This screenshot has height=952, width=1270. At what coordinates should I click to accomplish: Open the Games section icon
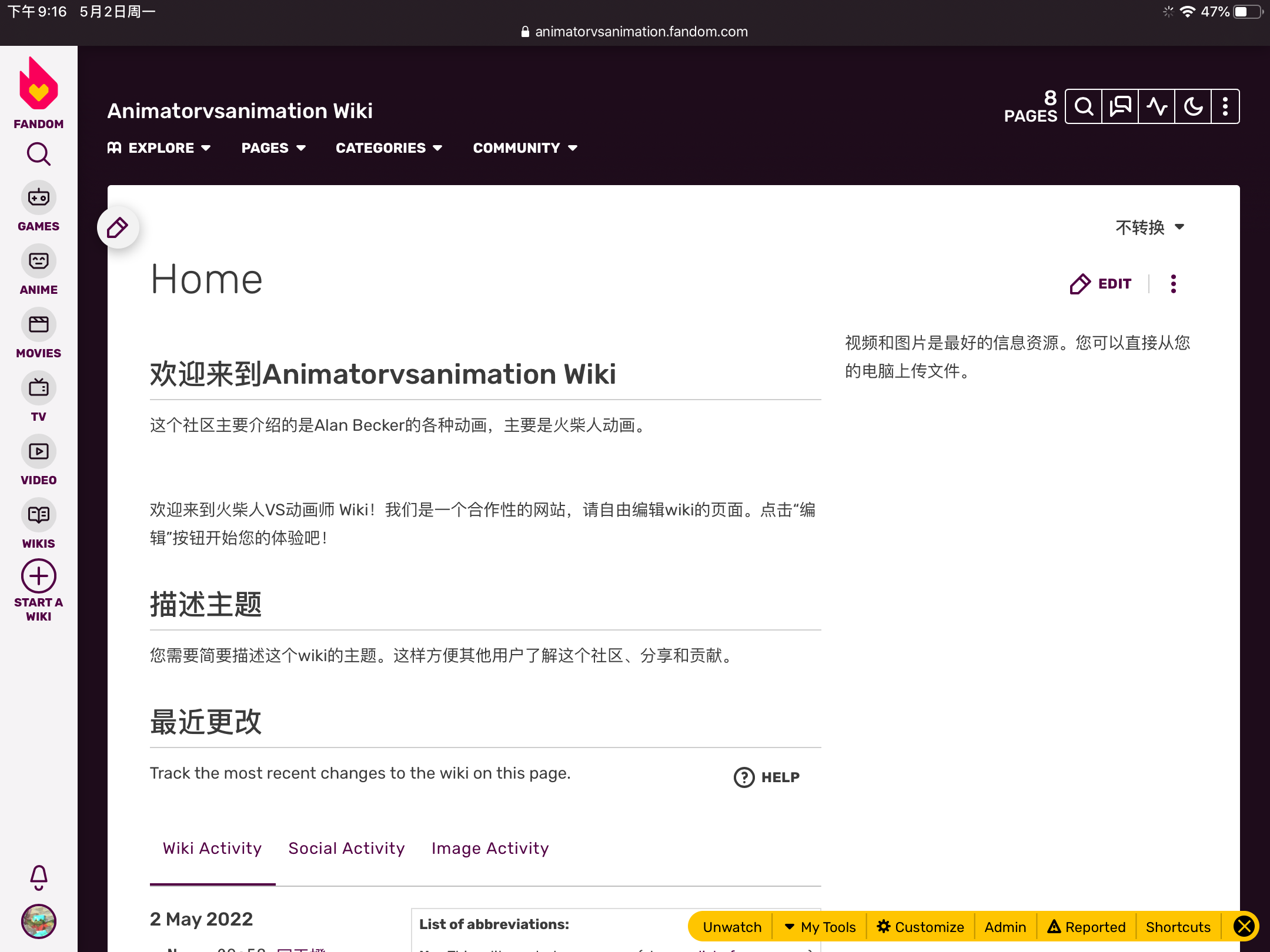[x=38, y=198]
